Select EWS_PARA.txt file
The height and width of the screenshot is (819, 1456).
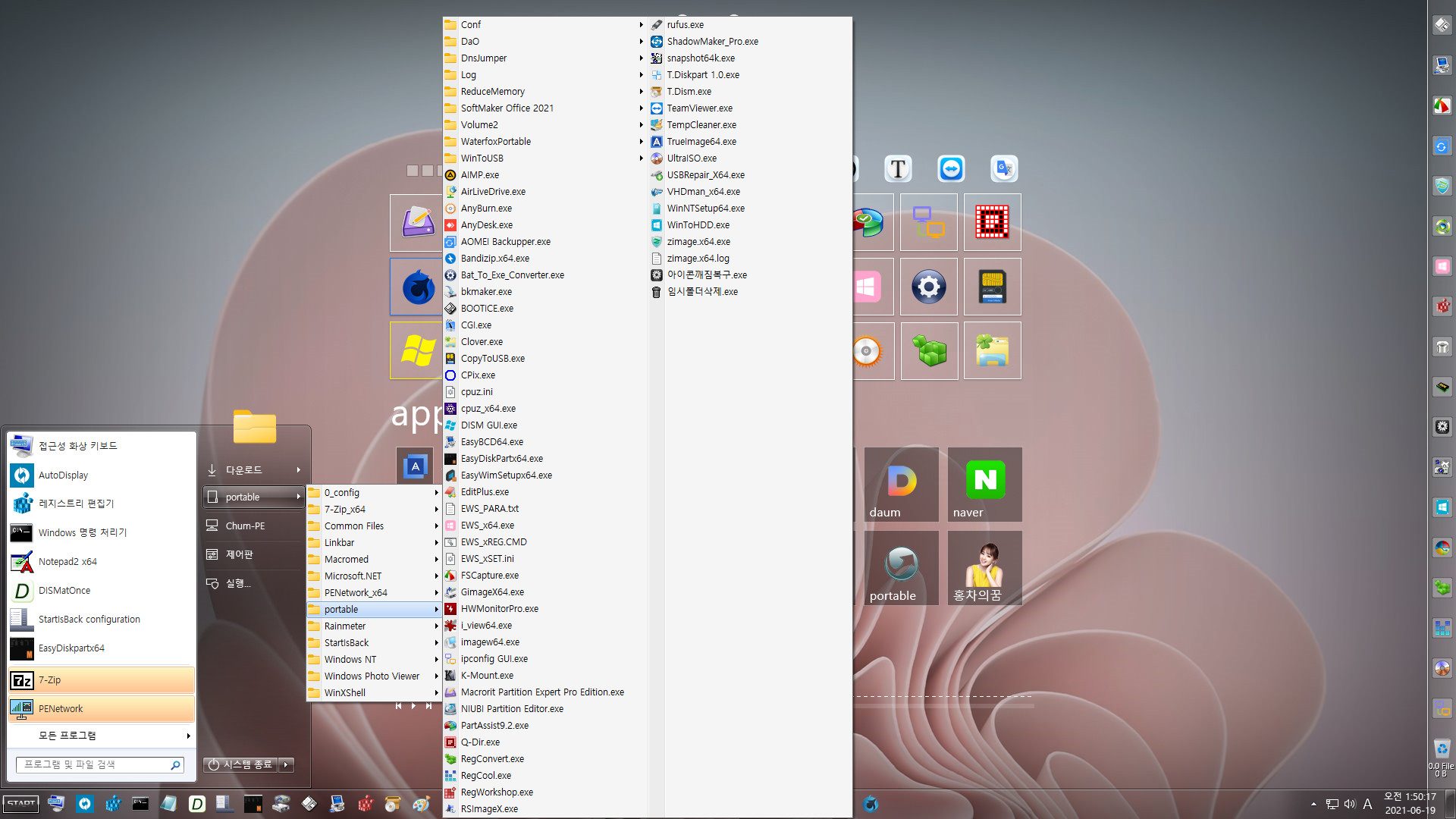coord(490,509)
